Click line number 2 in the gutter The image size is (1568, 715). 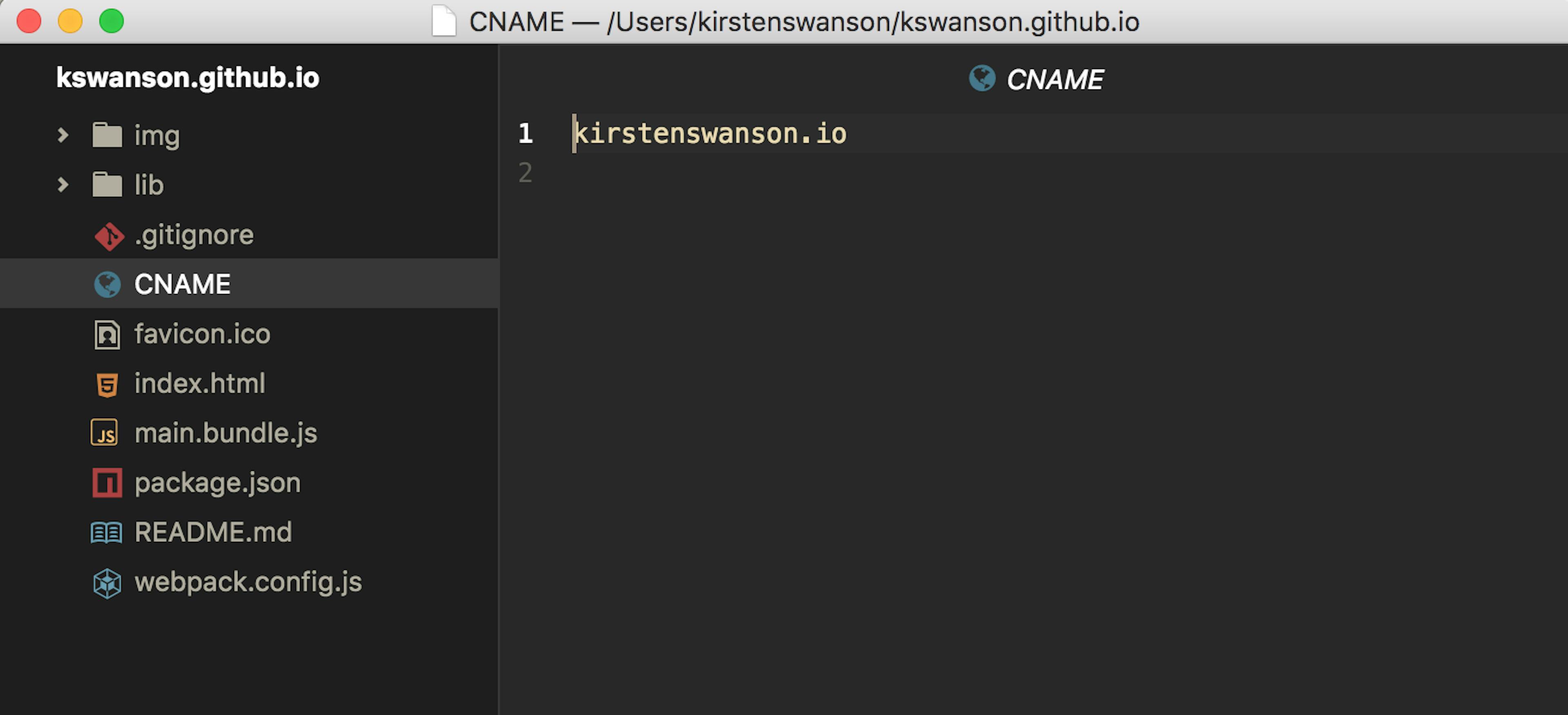click(x=525, y=173)
